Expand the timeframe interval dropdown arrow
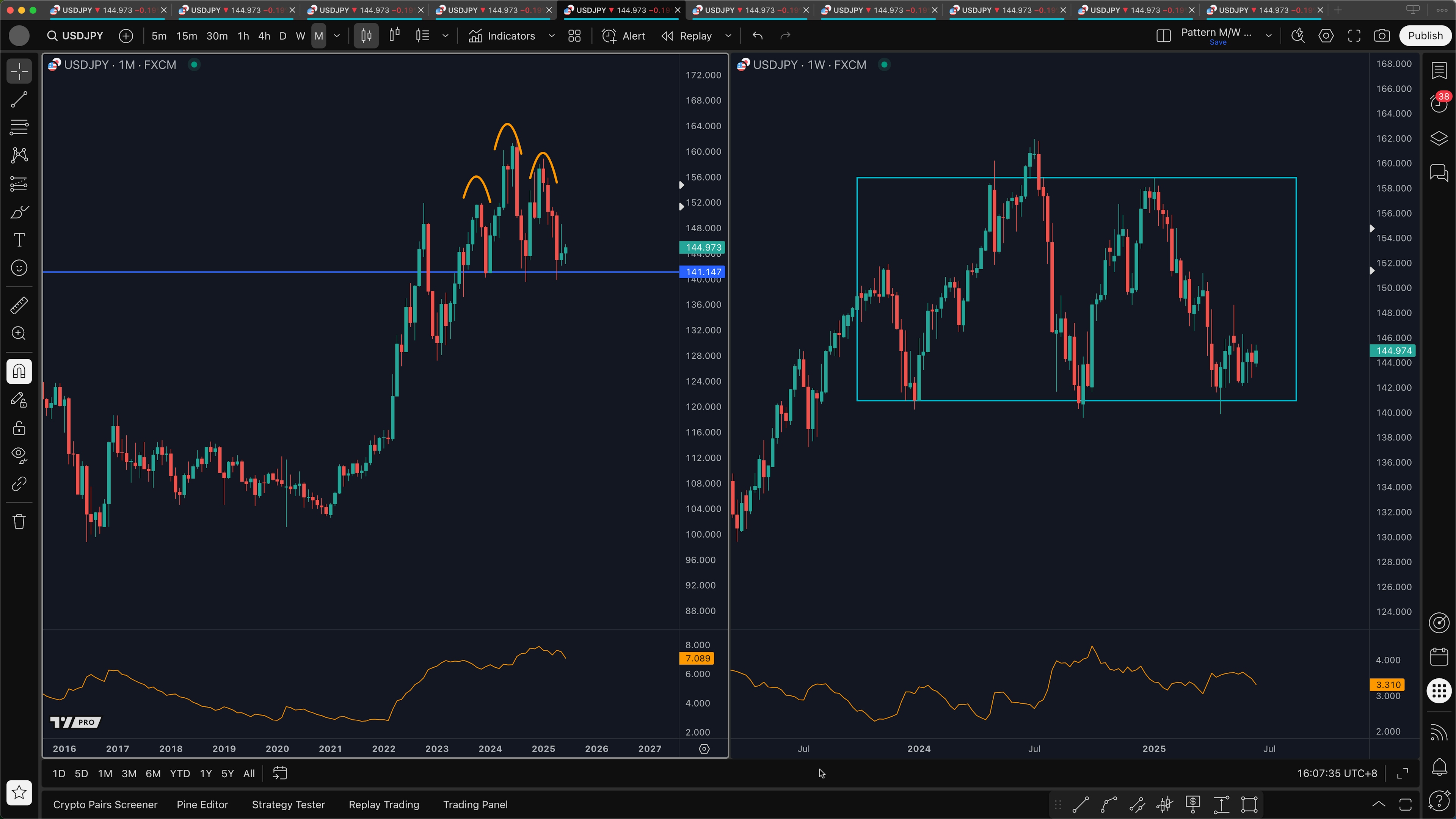 coord(337,36)
